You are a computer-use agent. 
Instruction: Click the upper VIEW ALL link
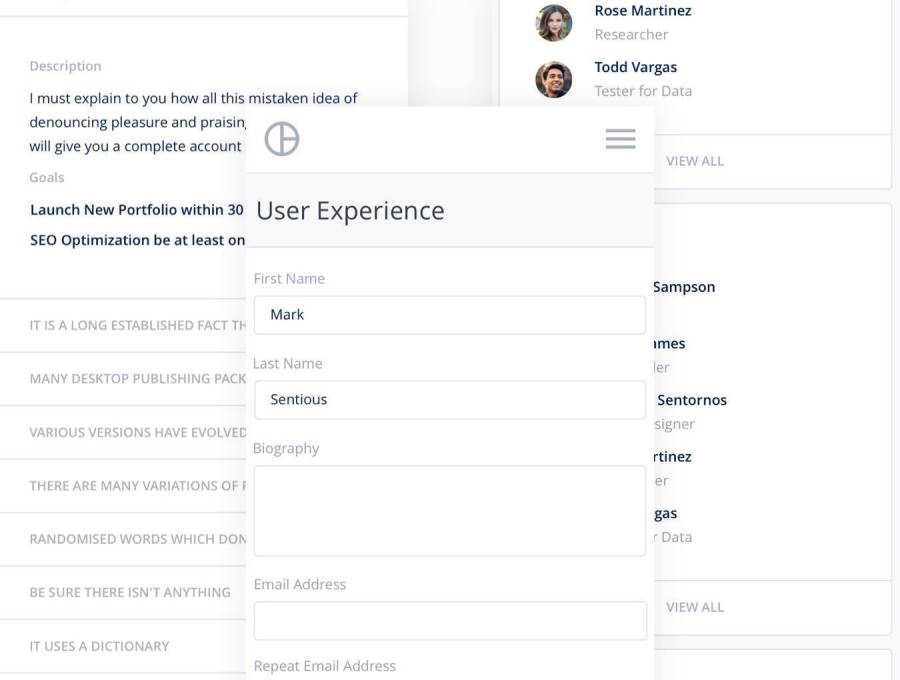695,161
